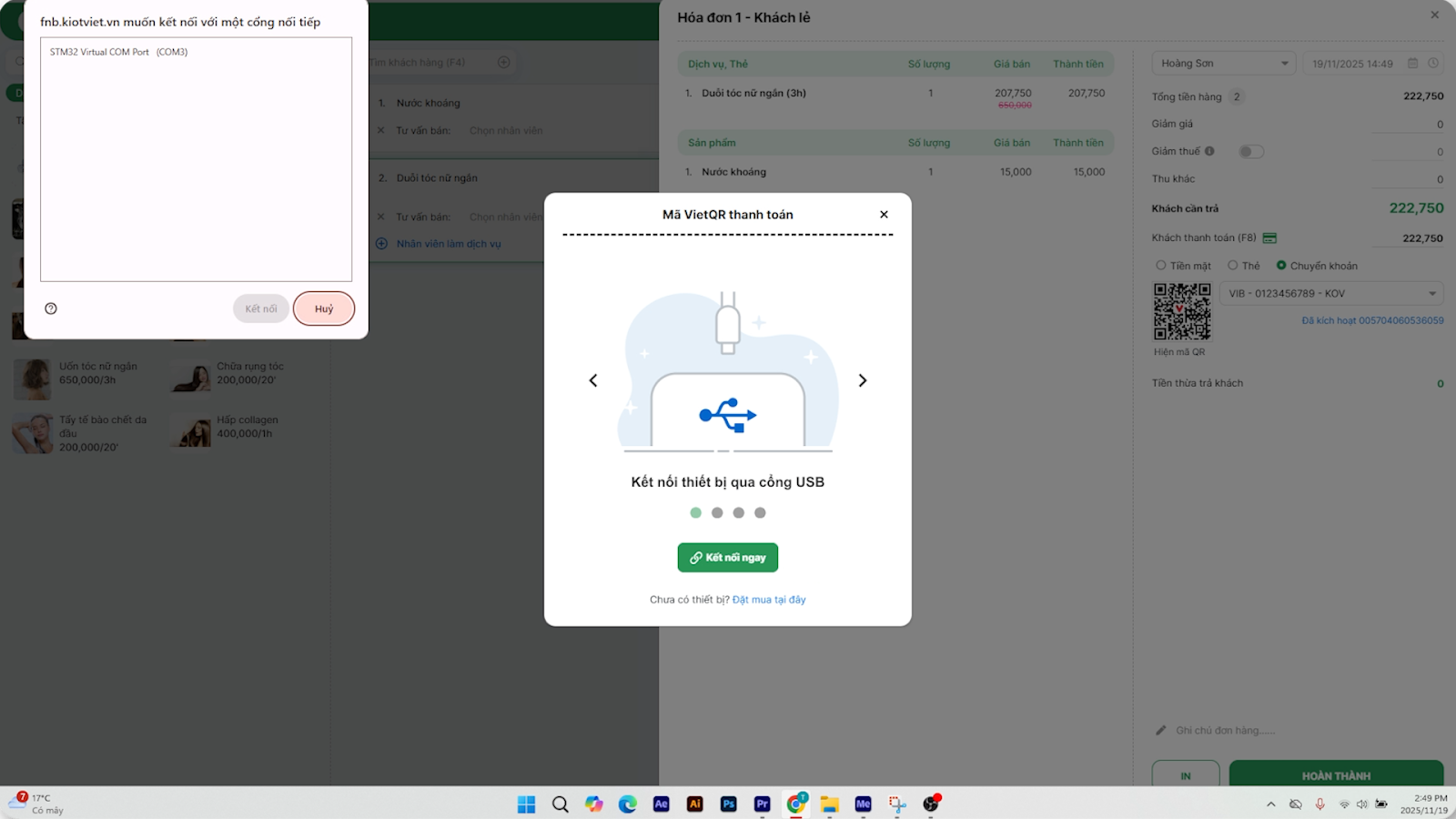Click the Đã kích hoạt 005704060536059 link
This screenshot has height=819, width=1456.
point(1372,320)
